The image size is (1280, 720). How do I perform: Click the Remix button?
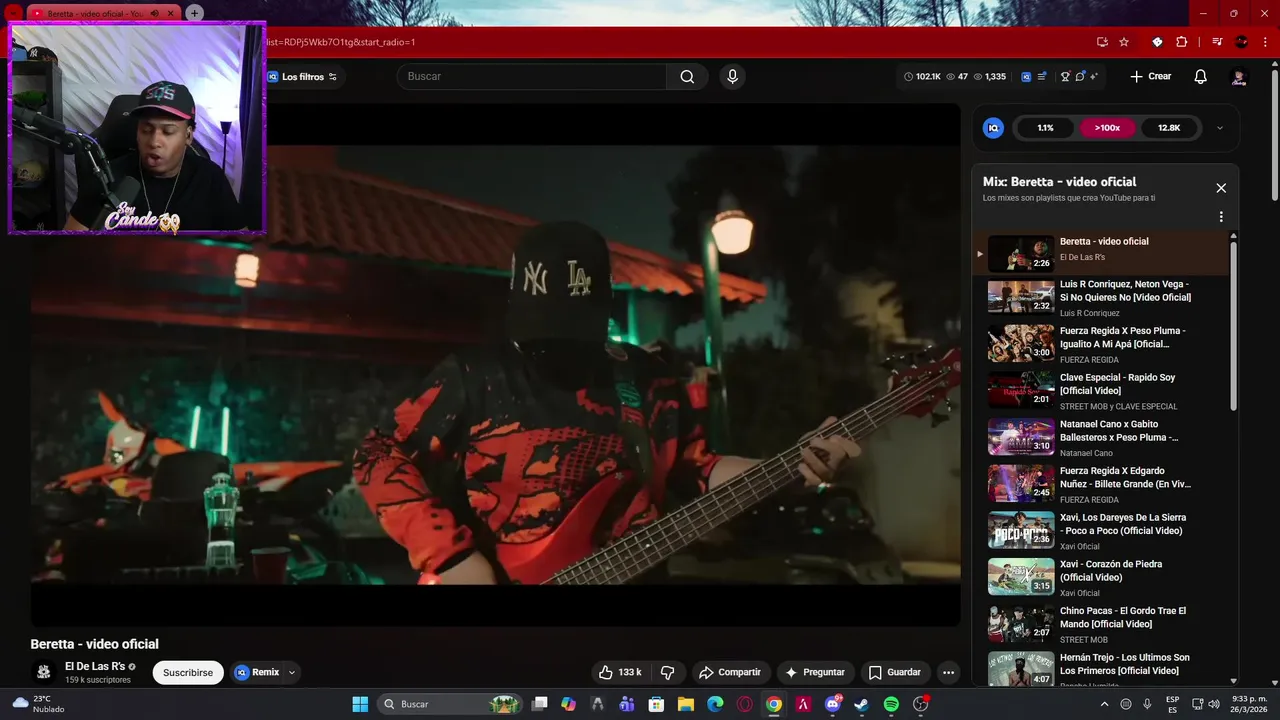[258, 672]
